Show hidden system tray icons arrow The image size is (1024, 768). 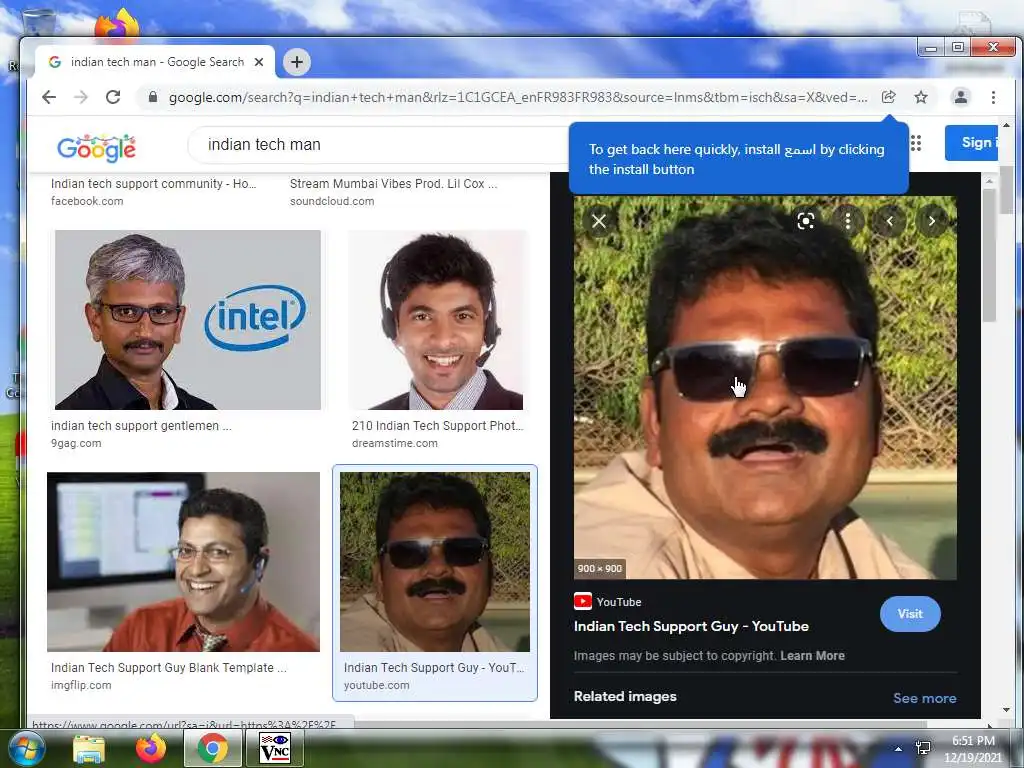click(898, 749)
